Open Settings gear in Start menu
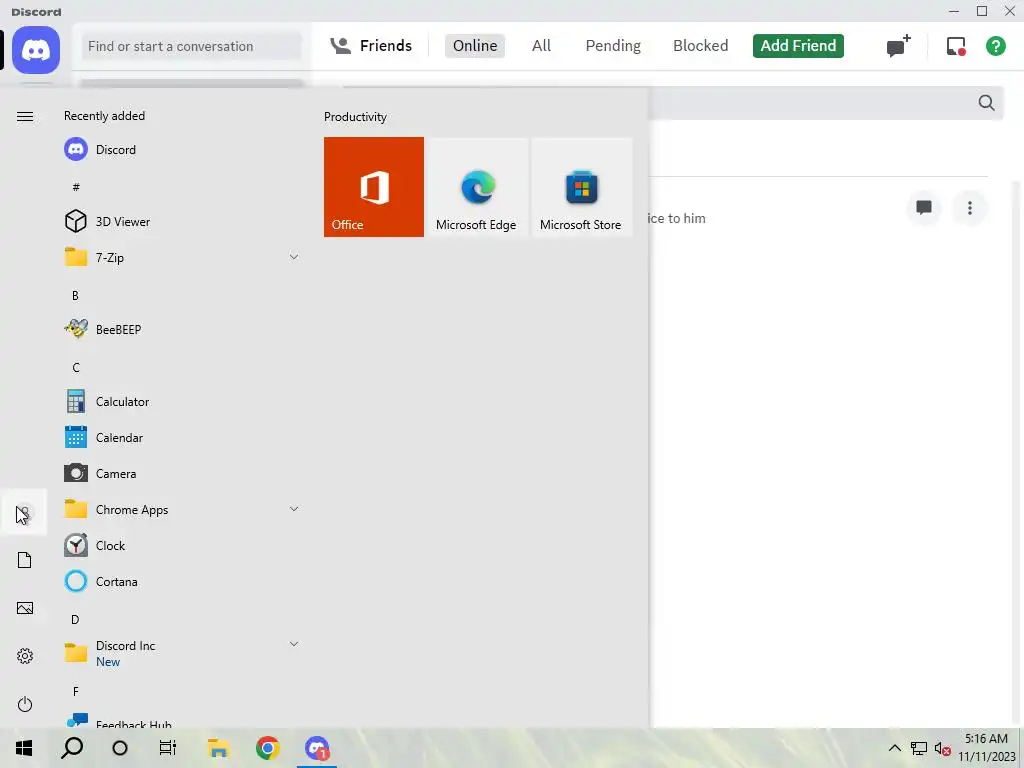 tap(25, 656)
